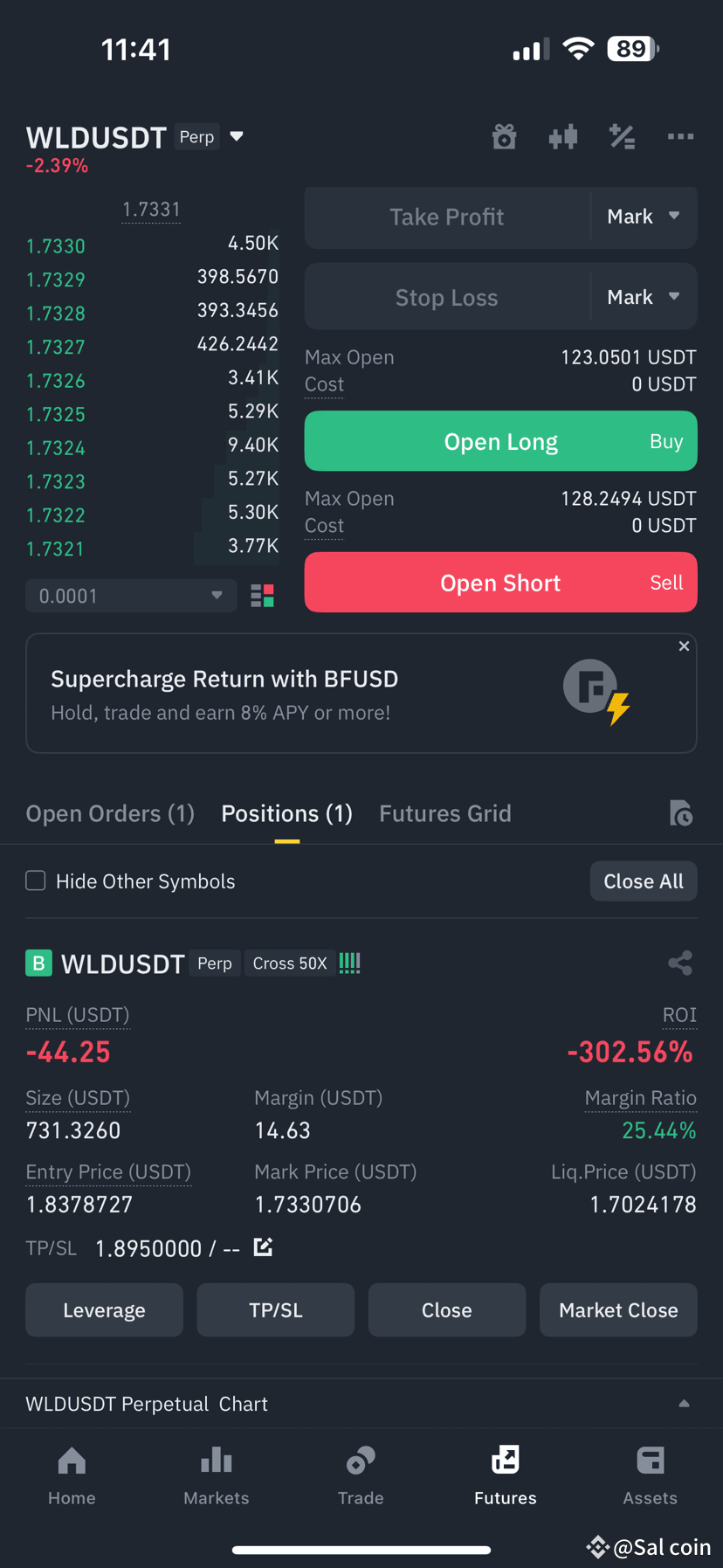
Task: Open orders history icon beside Futures Grid
Action: pos(681,813)
